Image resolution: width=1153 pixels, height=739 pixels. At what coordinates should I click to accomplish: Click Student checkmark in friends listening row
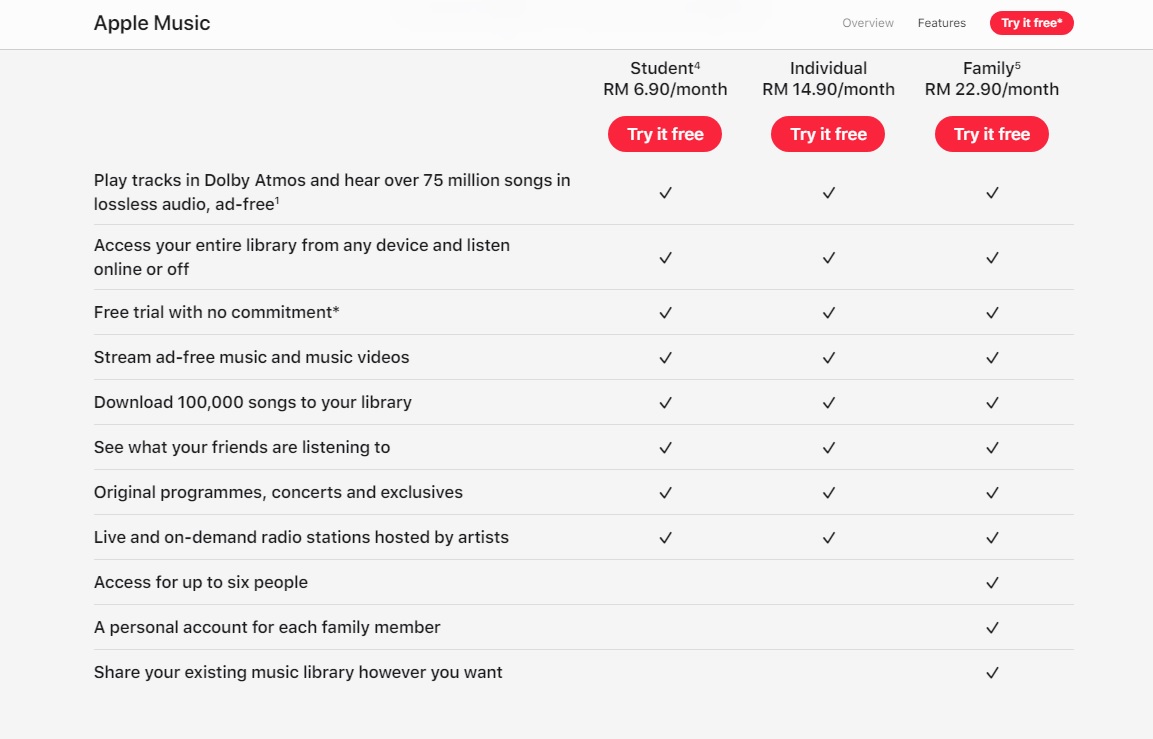pos(665,447)
